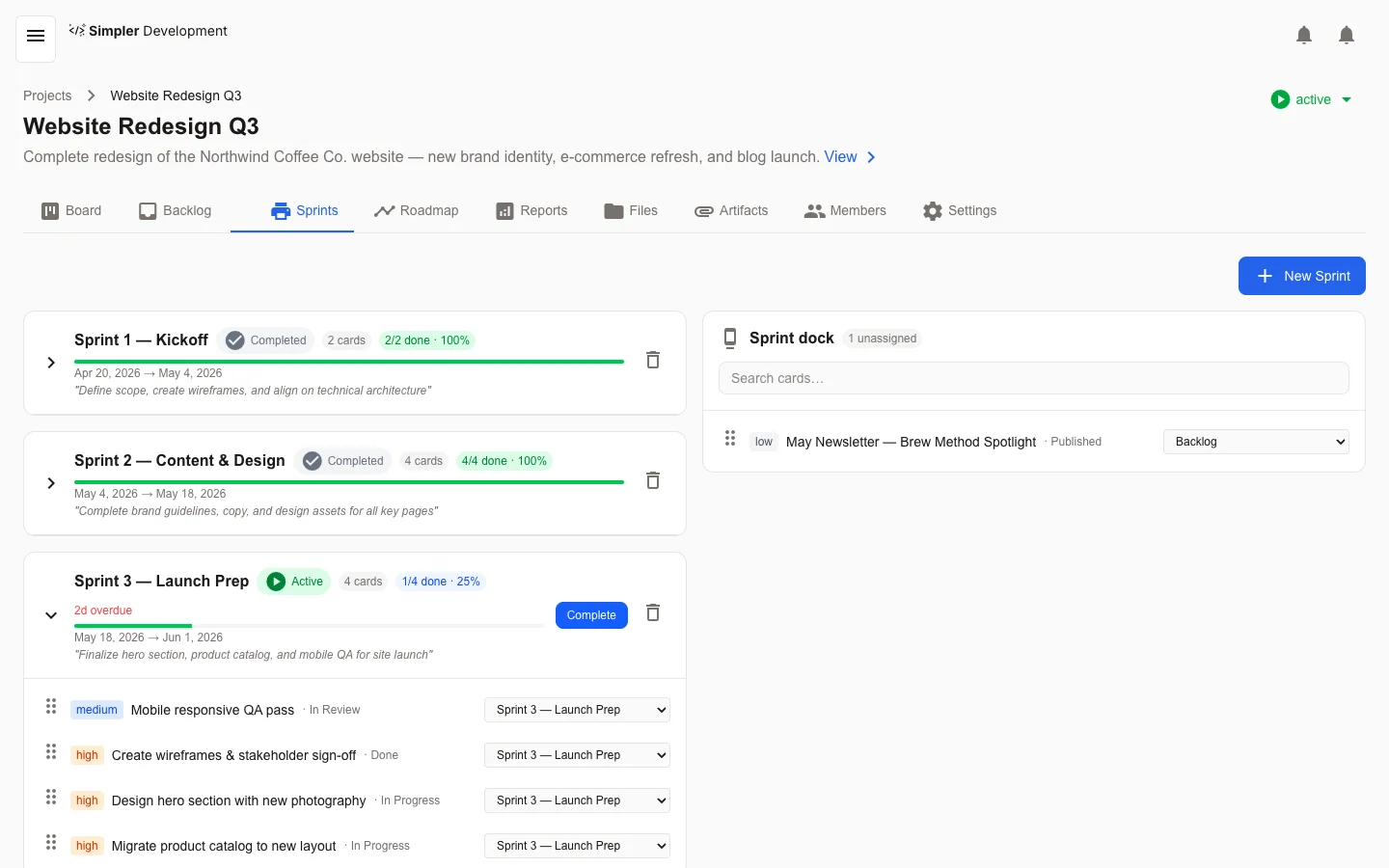Screen dimensions: 1389x868
Task: Select May Newsletter — Brew Method Spotlight title
Action: pyautogui.click(x=911, y=442)
